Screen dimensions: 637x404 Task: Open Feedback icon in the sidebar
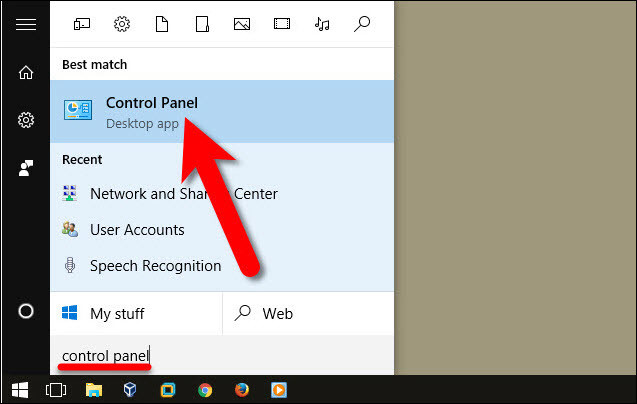(x=26, y=168)
